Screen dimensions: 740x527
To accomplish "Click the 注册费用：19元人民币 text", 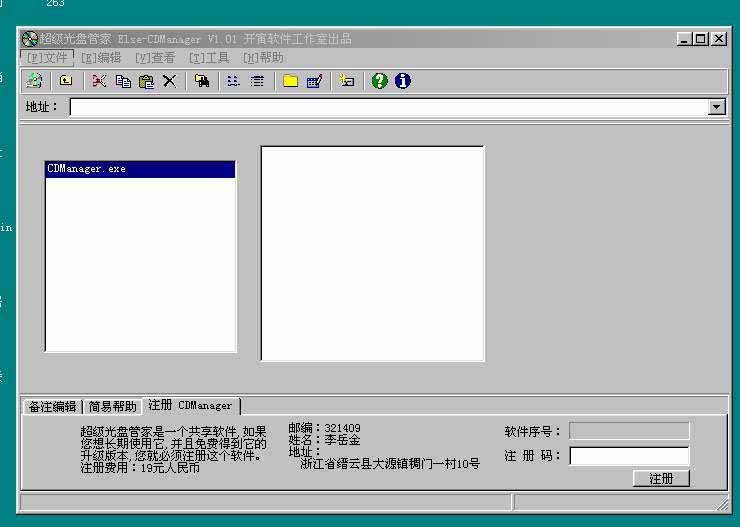I will 140,468.
